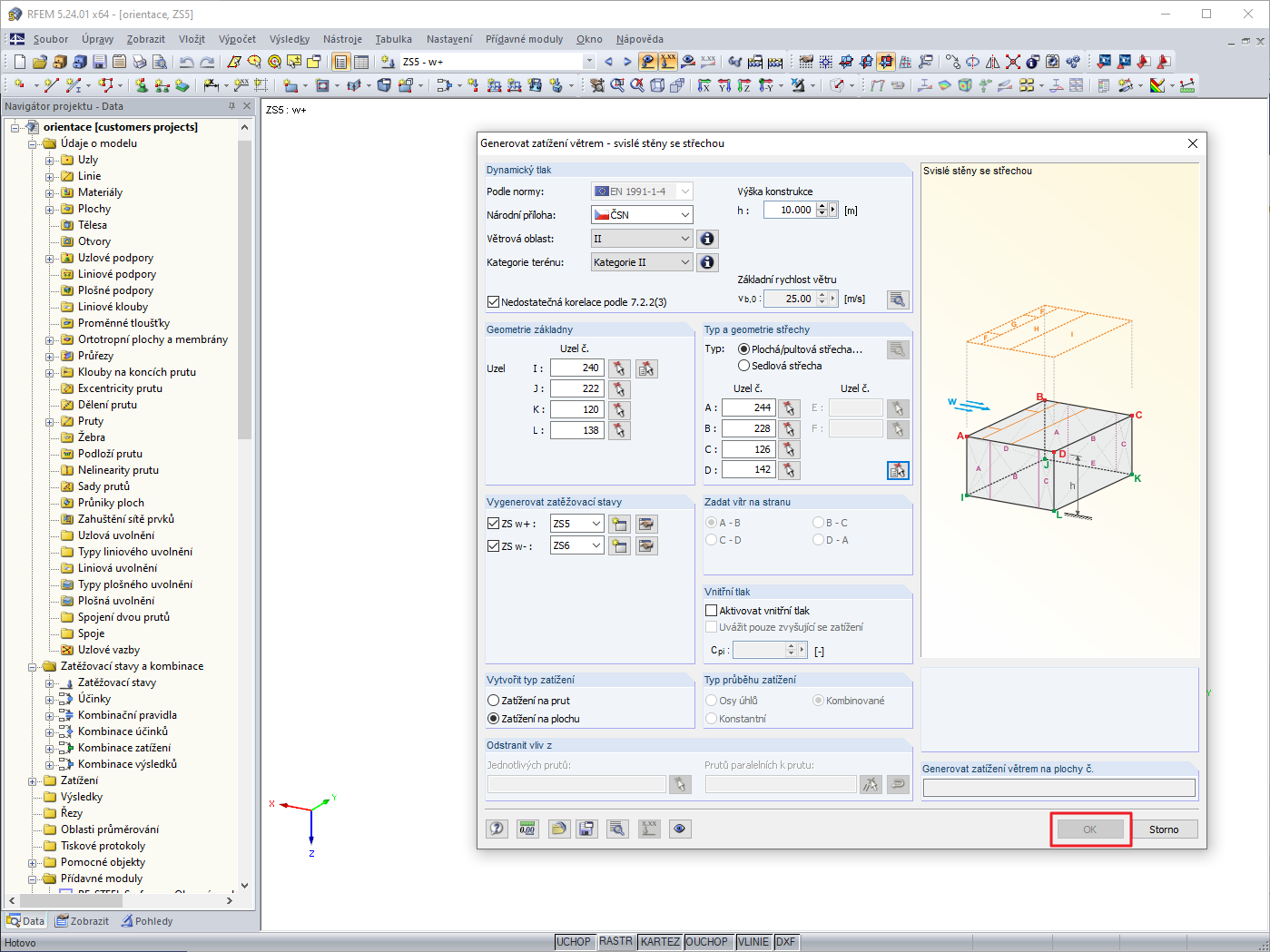This screenshot has width=1270, height=952.
Task: Edit load case settings for ZS w-
Action: click(x=646, y=545)
